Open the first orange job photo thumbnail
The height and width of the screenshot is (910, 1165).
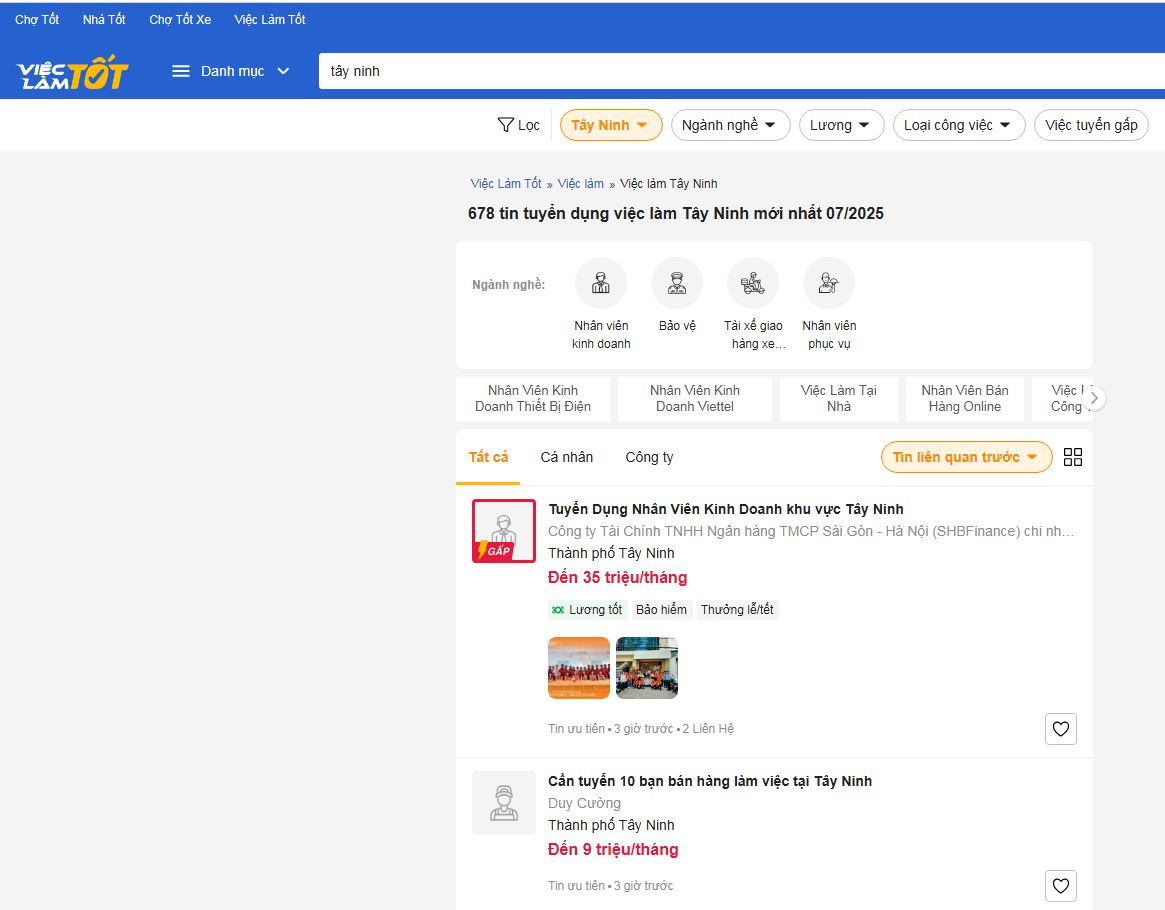pos(579,668)
